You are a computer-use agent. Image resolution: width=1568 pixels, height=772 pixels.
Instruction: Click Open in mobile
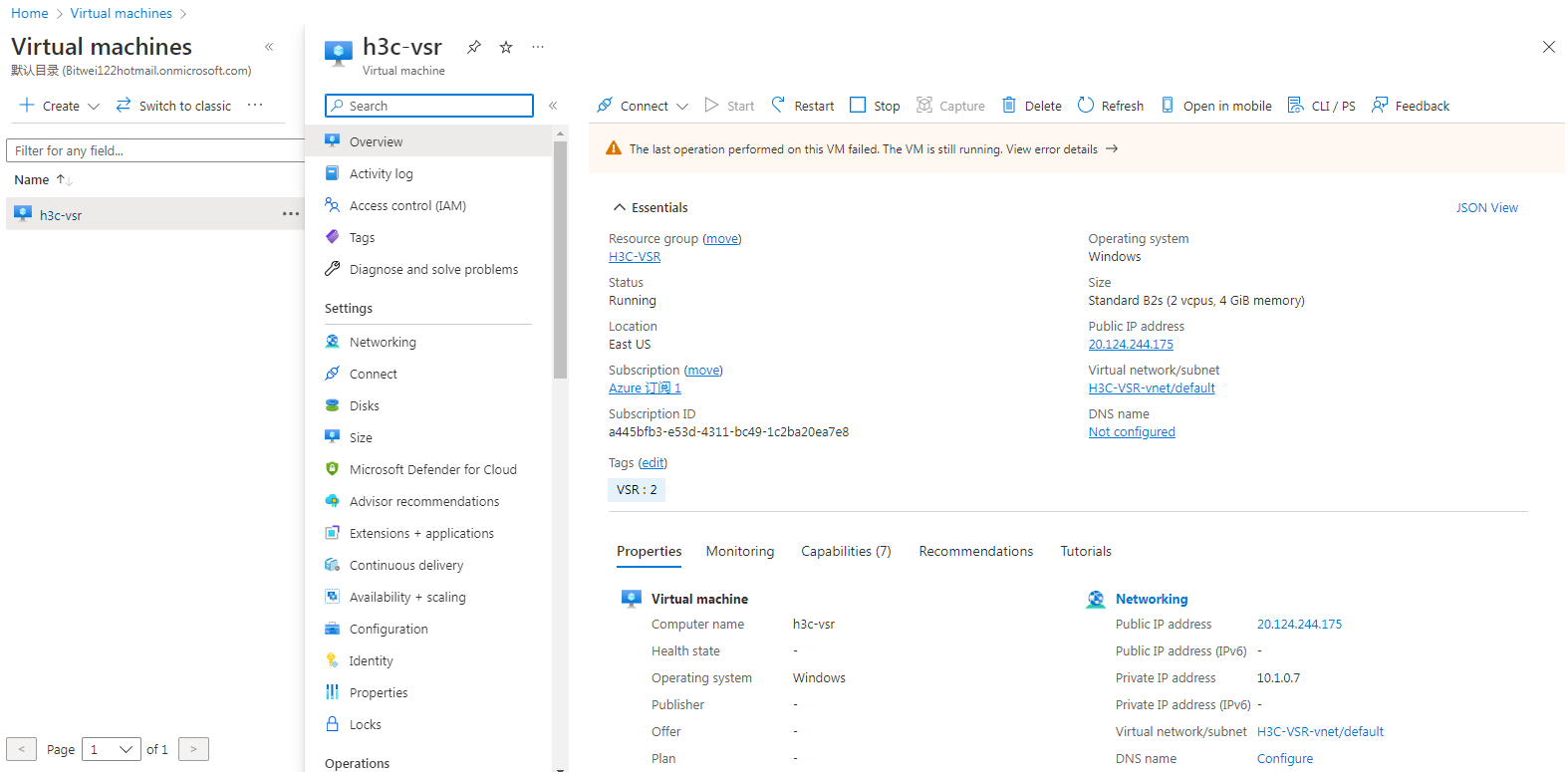(1216, 106)
